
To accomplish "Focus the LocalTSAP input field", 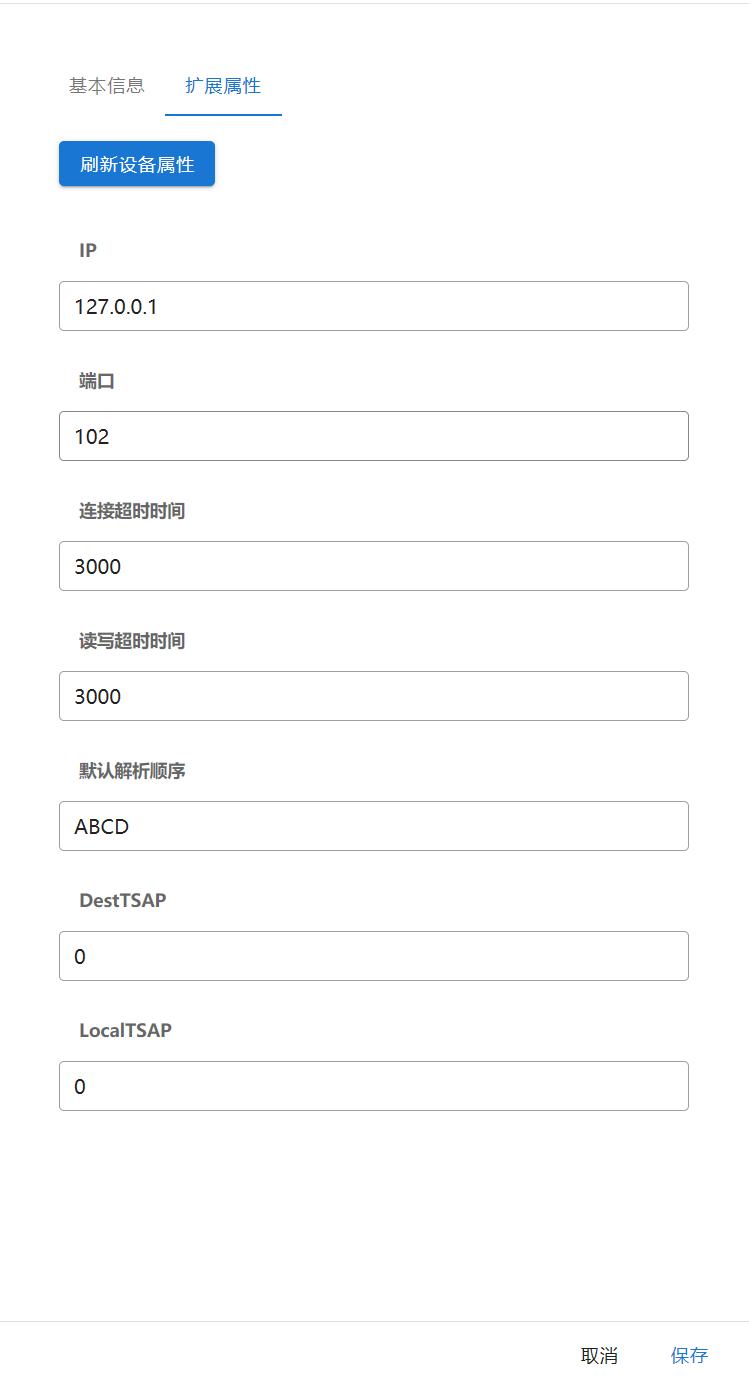I will tap(374, 1086).
